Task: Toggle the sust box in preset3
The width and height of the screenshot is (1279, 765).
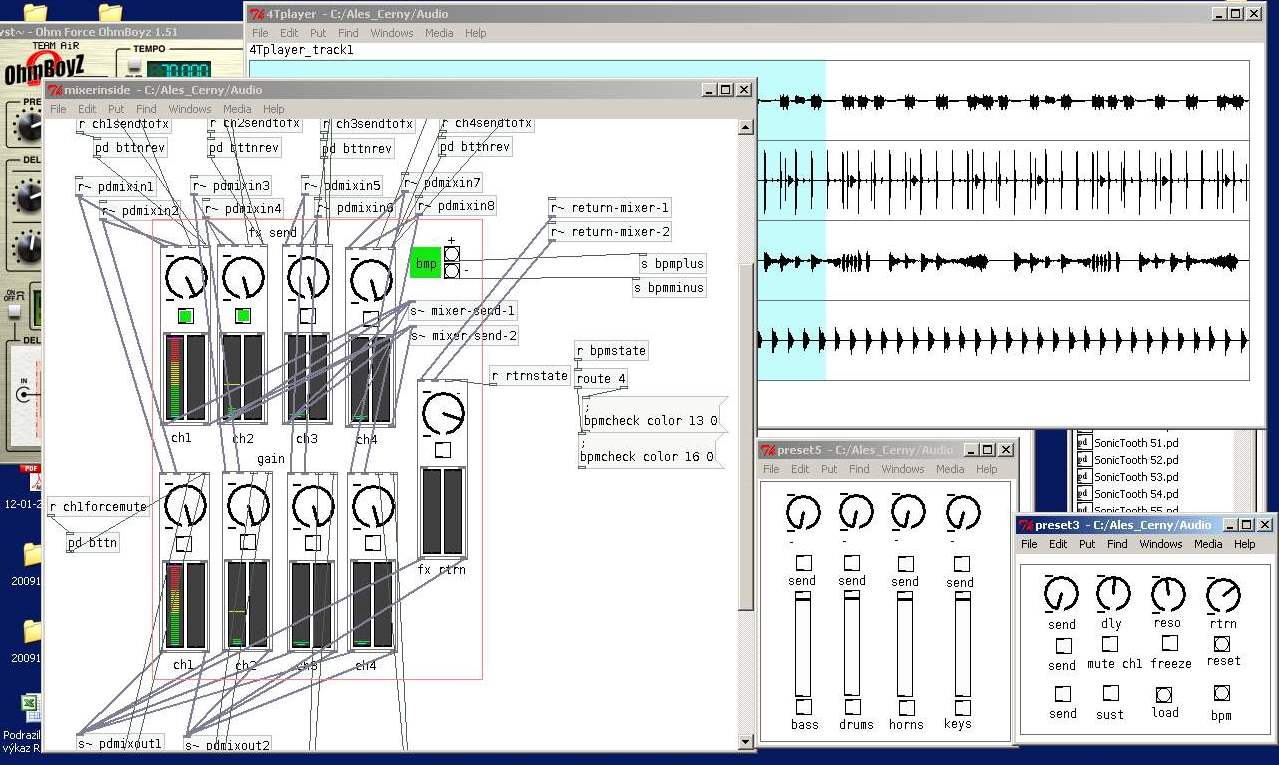Action: (x=1110, y=693)
